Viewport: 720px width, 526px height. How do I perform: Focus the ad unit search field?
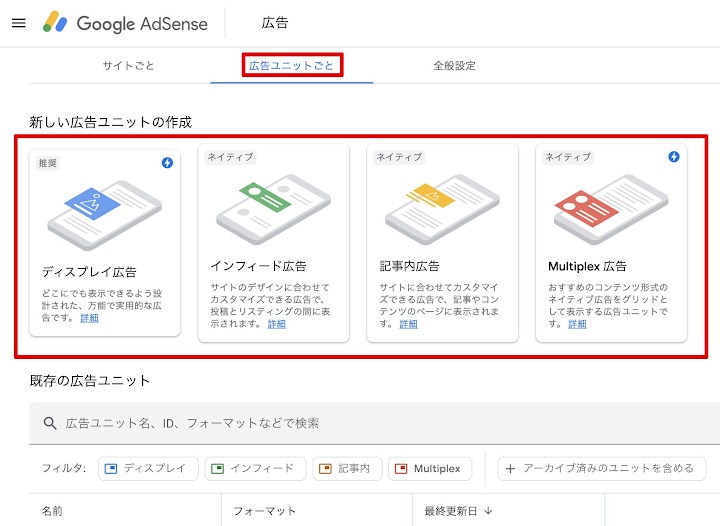click(375, 423)
